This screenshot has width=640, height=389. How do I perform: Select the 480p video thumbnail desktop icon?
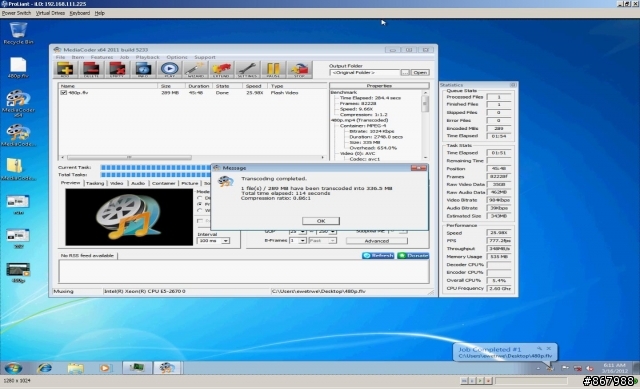18,273
